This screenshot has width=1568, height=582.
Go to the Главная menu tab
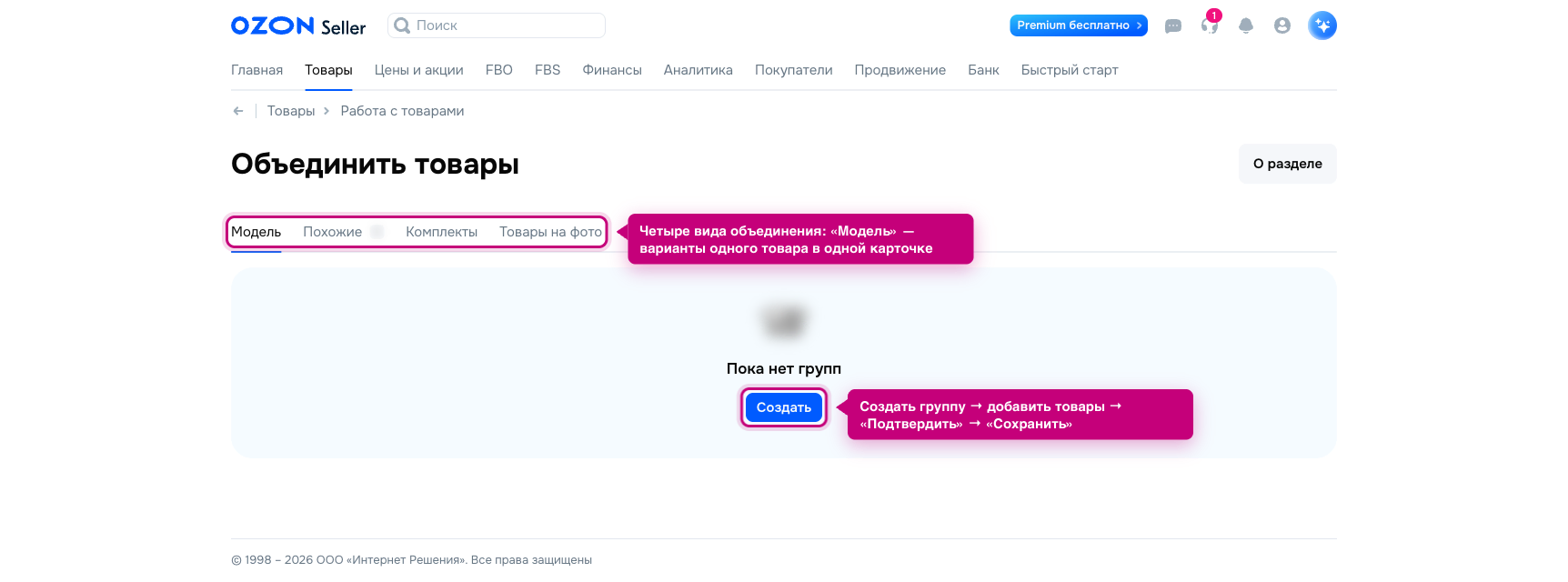click(x=257, y=70)
